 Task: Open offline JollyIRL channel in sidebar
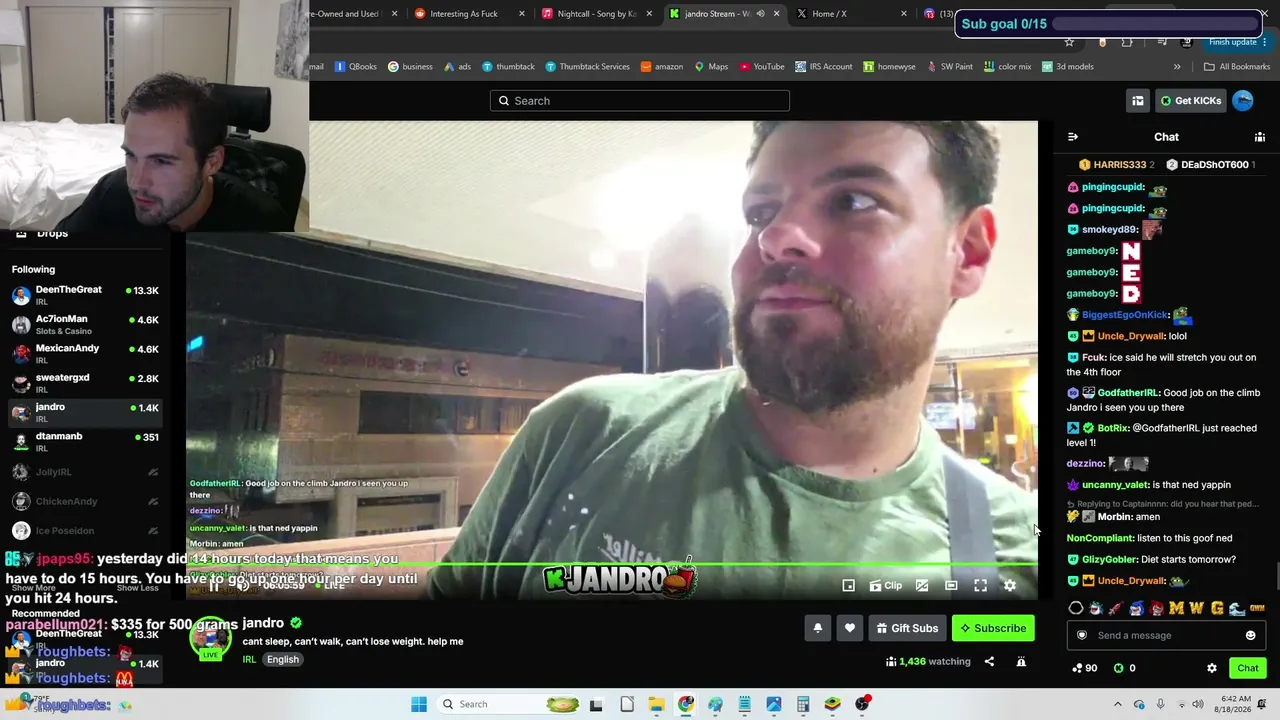(x=85, y=472)
